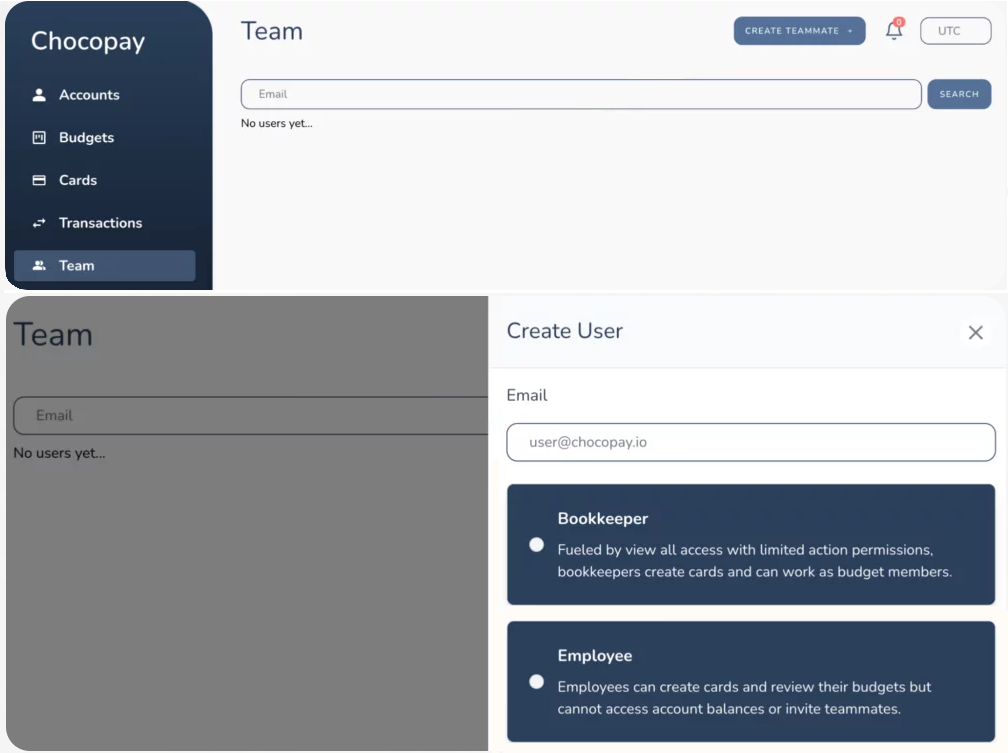Viewport: 1008px width, 753px height.
Task: Choose the Bookkeeper role card
Action: [x=750, y=545]
